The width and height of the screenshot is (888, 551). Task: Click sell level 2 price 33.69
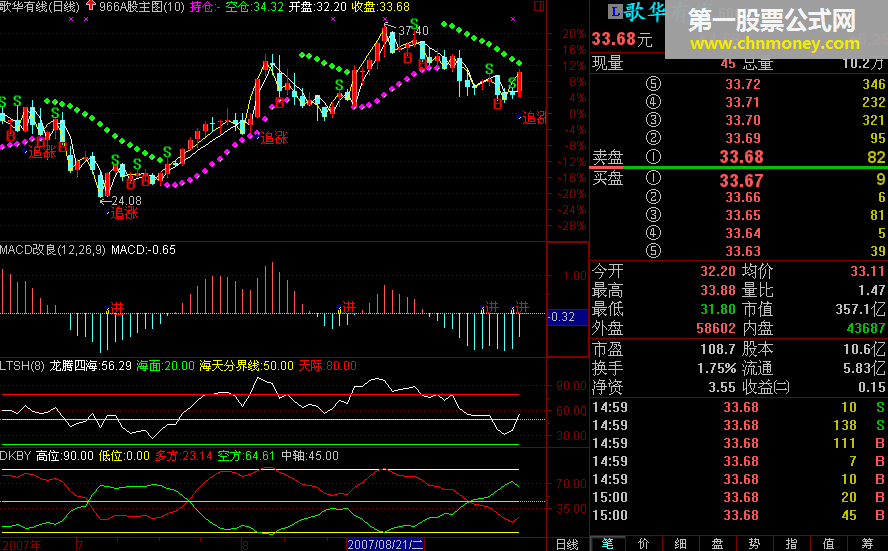(x=743, y=139)
